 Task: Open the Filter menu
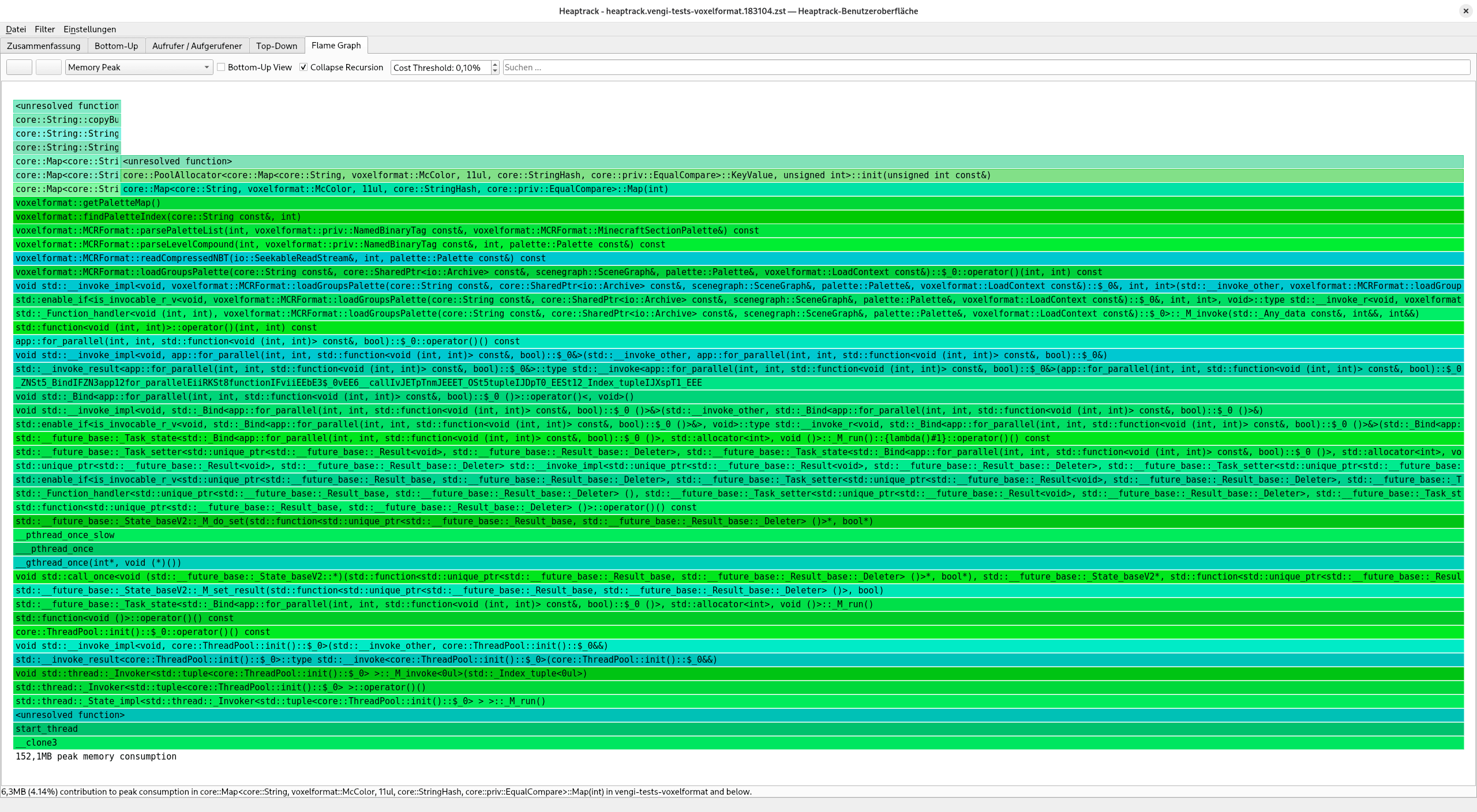(x=44, y=29)
